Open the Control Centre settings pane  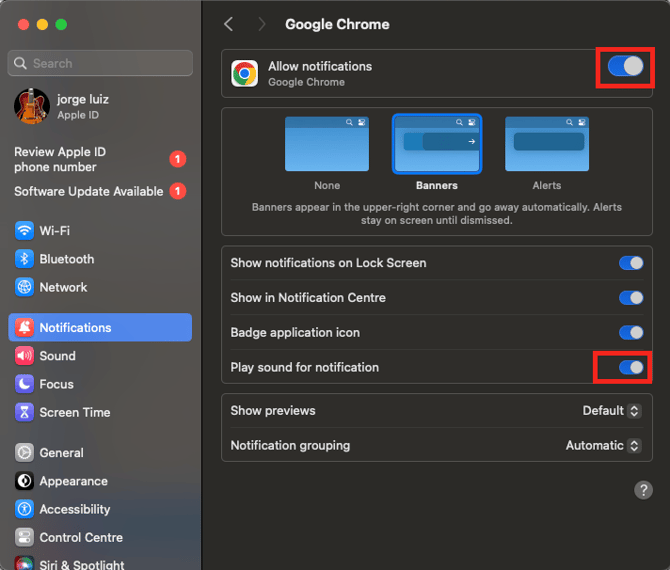[x=100, y=537]
